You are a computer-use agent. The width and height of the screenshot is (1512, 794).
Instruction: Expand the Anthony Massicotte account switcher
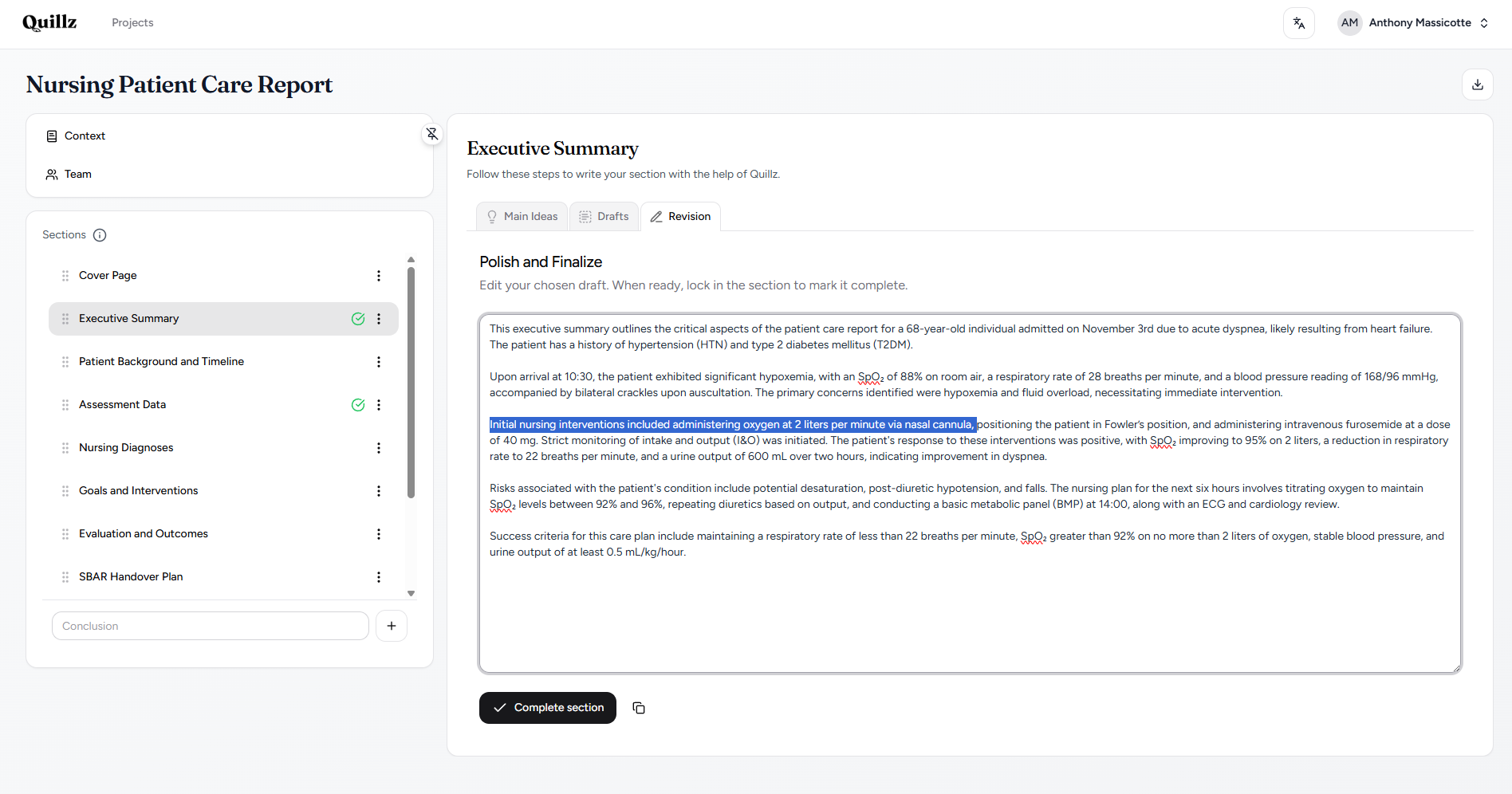(1486, 22)
